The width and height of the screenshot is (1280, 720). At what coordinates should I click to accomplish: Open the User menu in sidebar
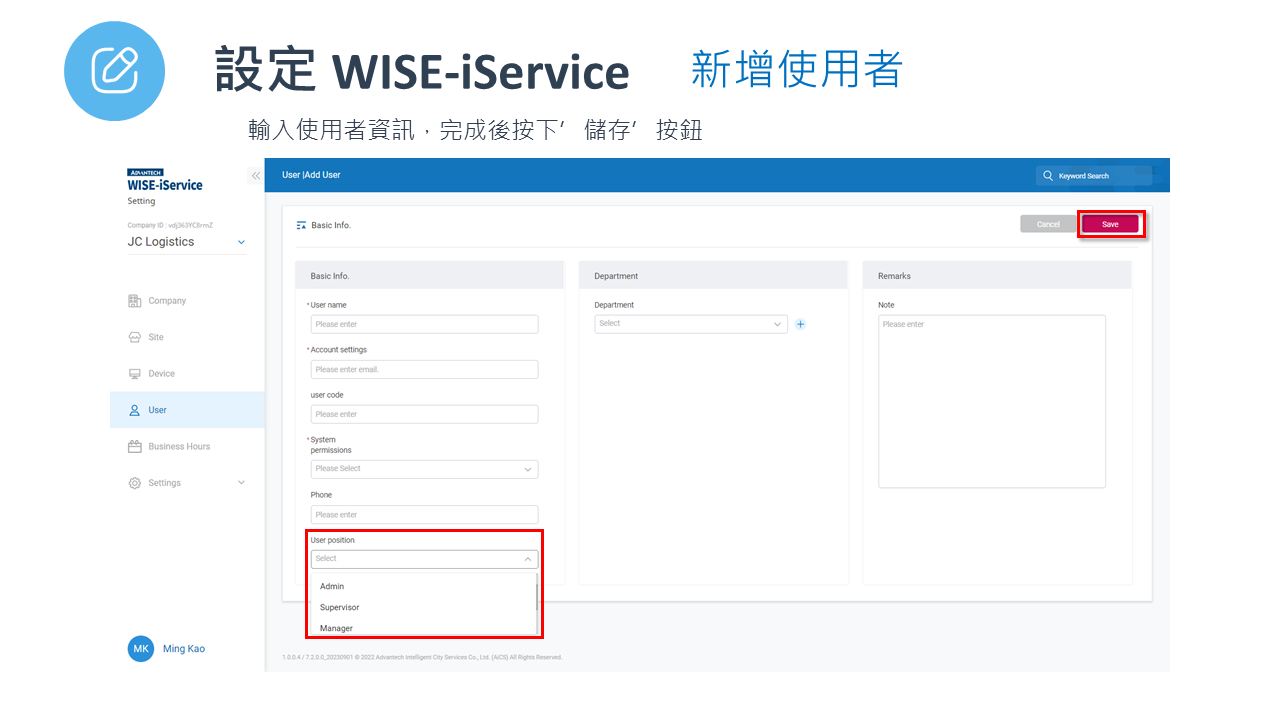click(157, 410)
